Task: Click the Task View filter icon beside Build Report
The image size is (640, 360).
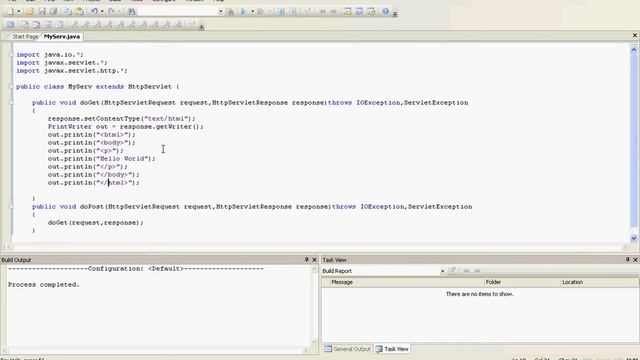Action: tap(452, 271)
